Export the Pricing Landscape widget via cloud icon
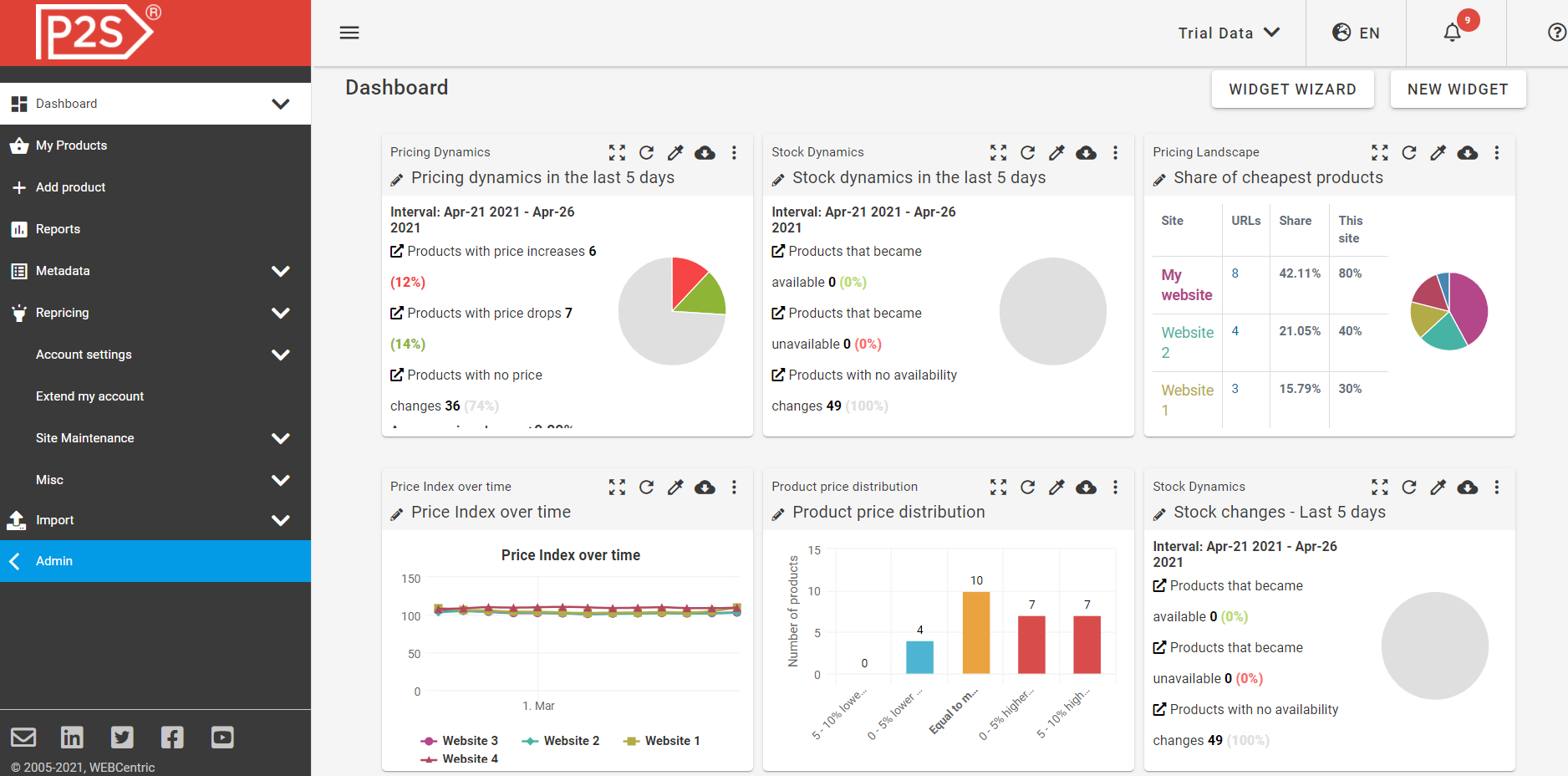1568x776 pixels. pyautogui.click(x=1468, y=152)
